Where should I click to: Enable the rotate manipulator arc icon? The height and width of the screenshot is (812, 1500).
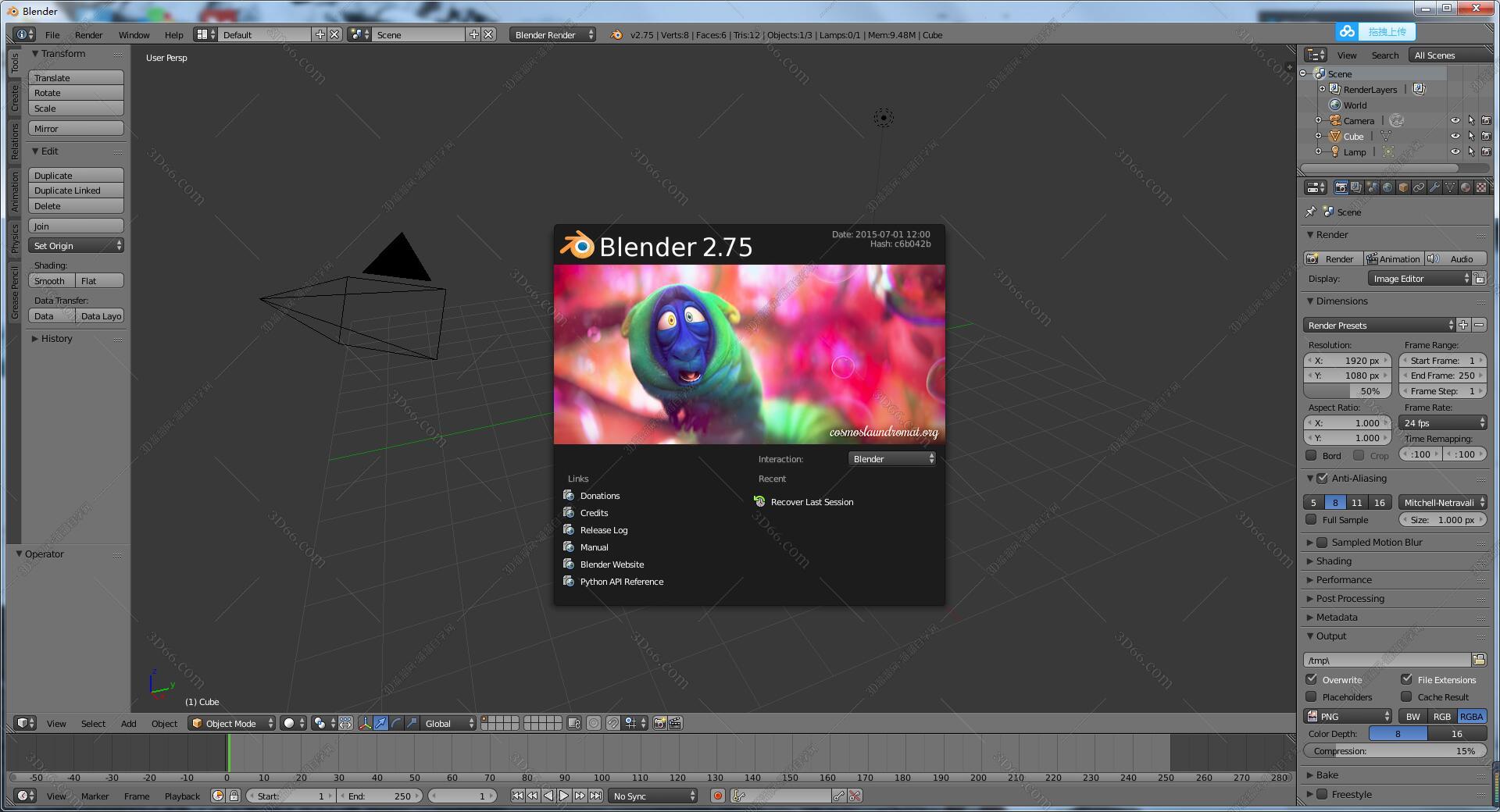[x=396, y=723]
